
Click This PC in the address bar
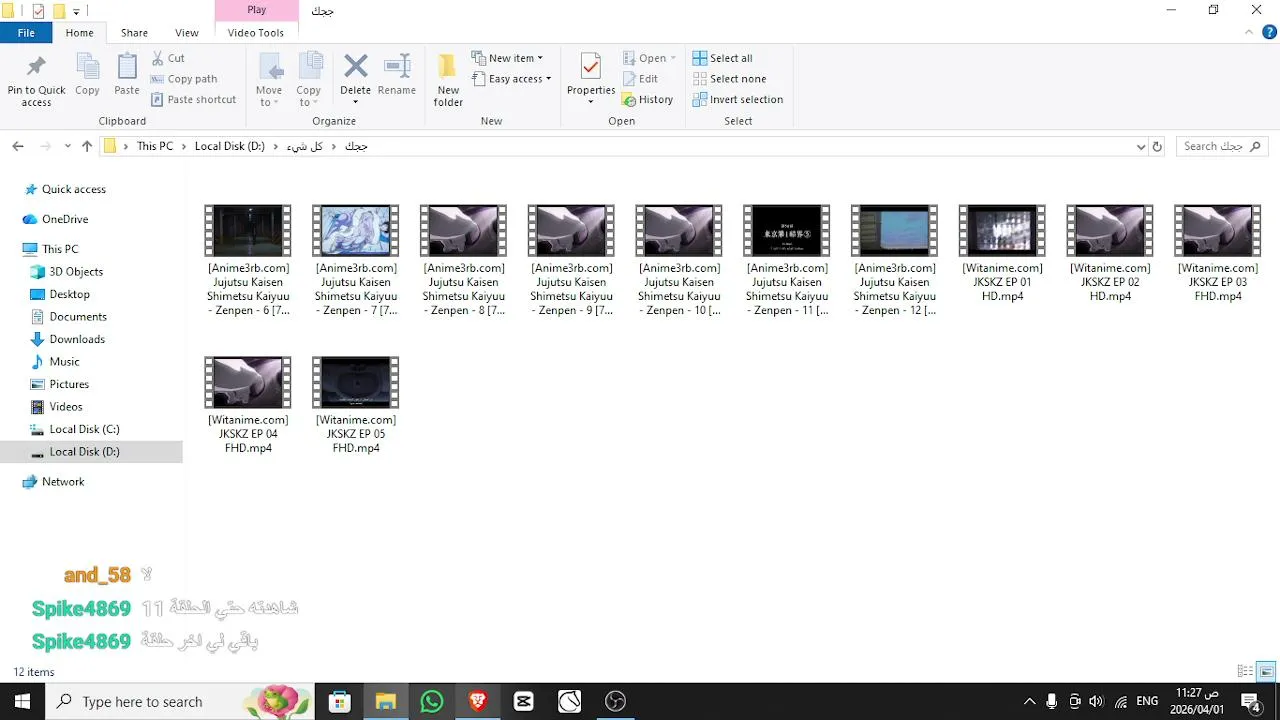point(155,146)
